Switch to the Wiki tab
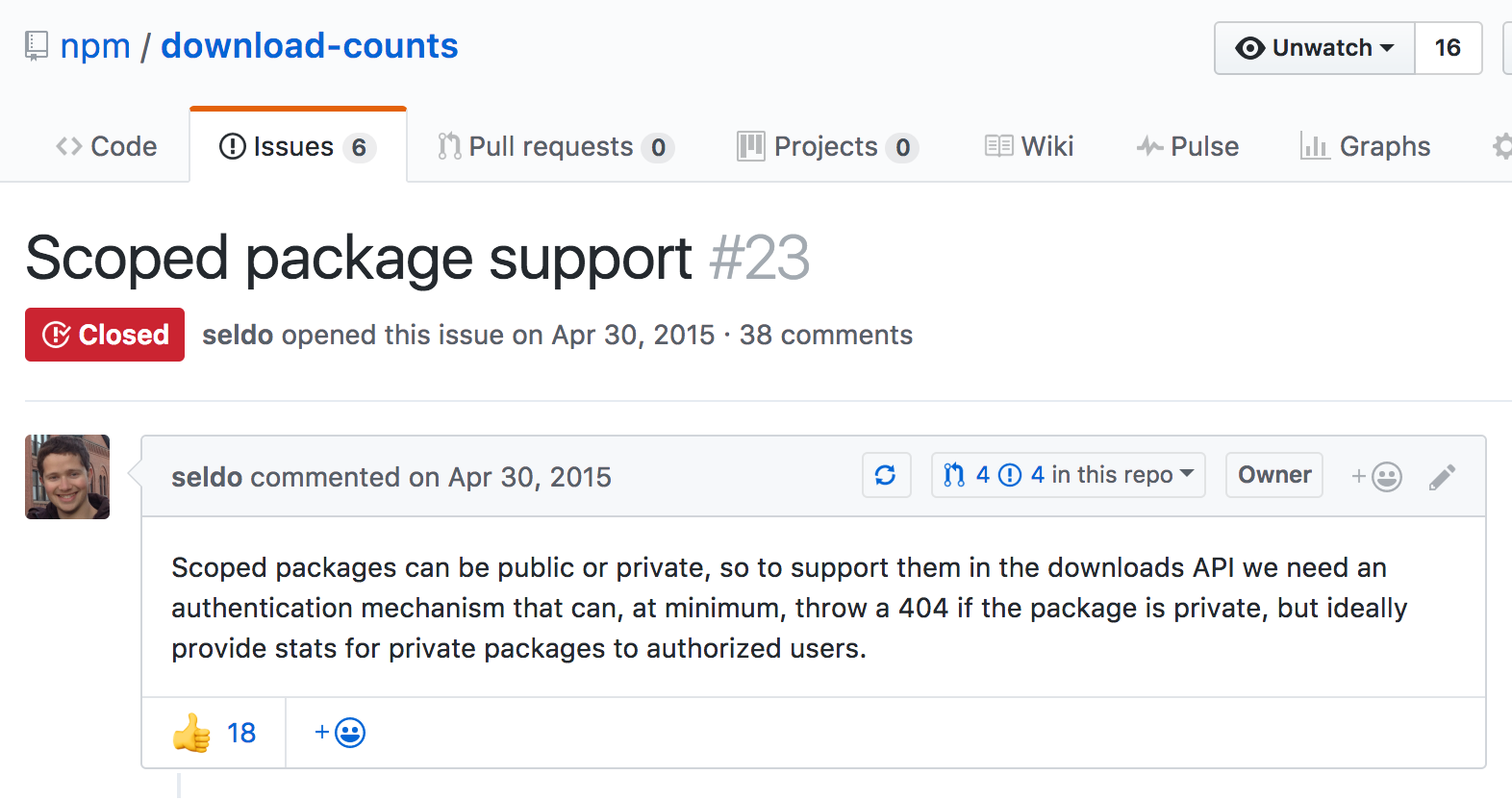The height and width of the screenshot is (800, 1512). click(x=1029, y=146)
